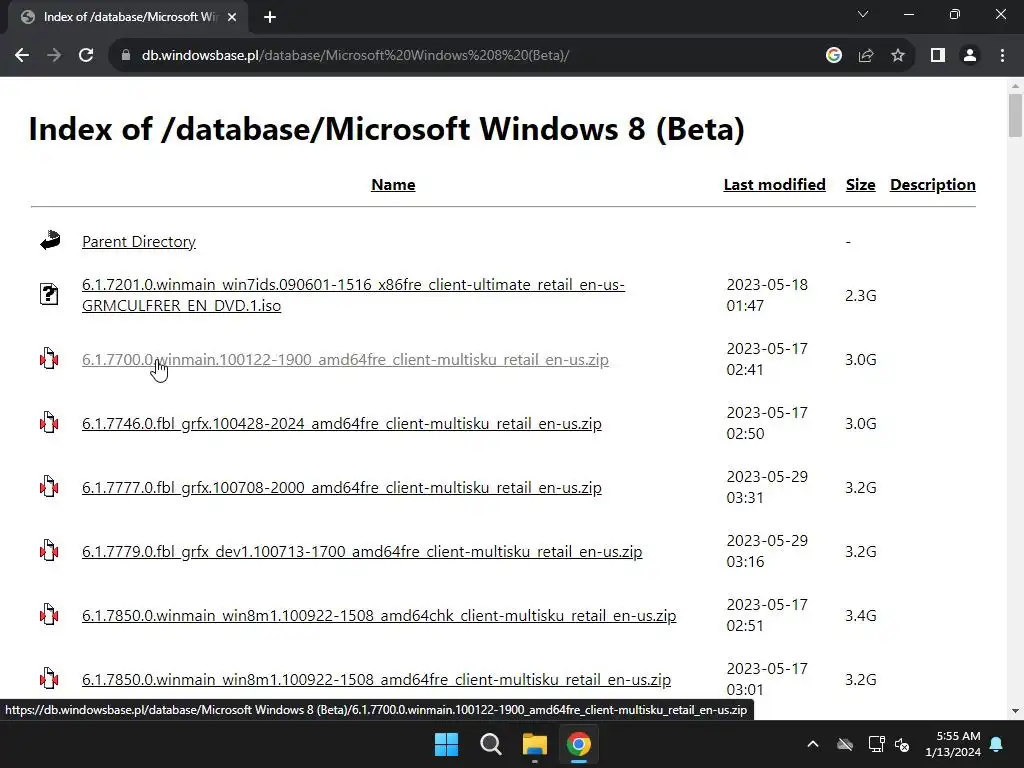Click the zip icon beside 6.1.7779.0 file
The width and height of the screenshot is (1024, 768).
[49, 551]
